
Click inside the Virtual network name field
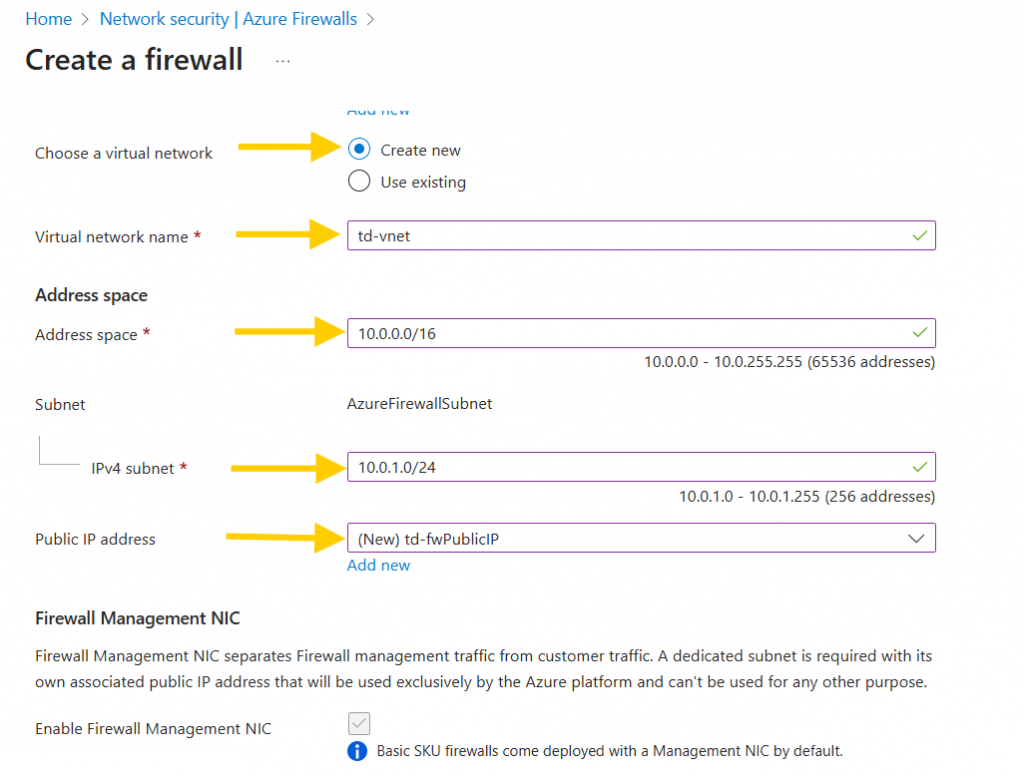pos(600,235)
